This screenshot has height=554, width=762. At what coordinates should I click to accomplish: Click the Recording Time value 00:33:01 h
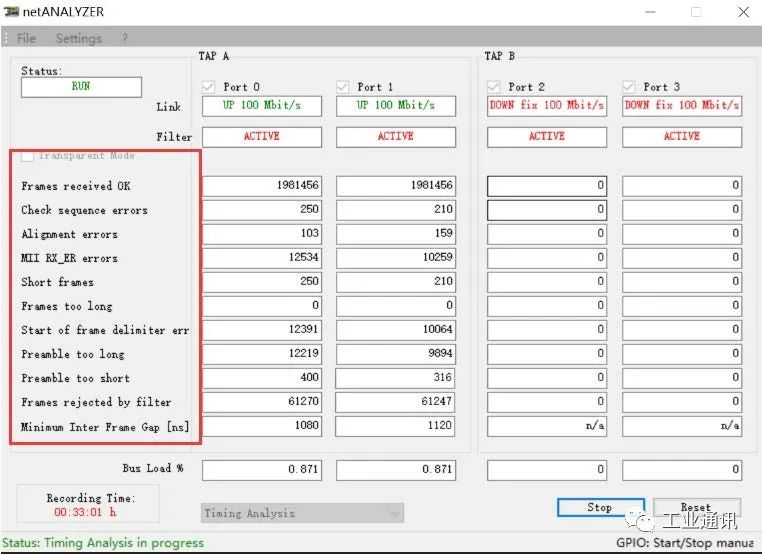pos(86,512)
